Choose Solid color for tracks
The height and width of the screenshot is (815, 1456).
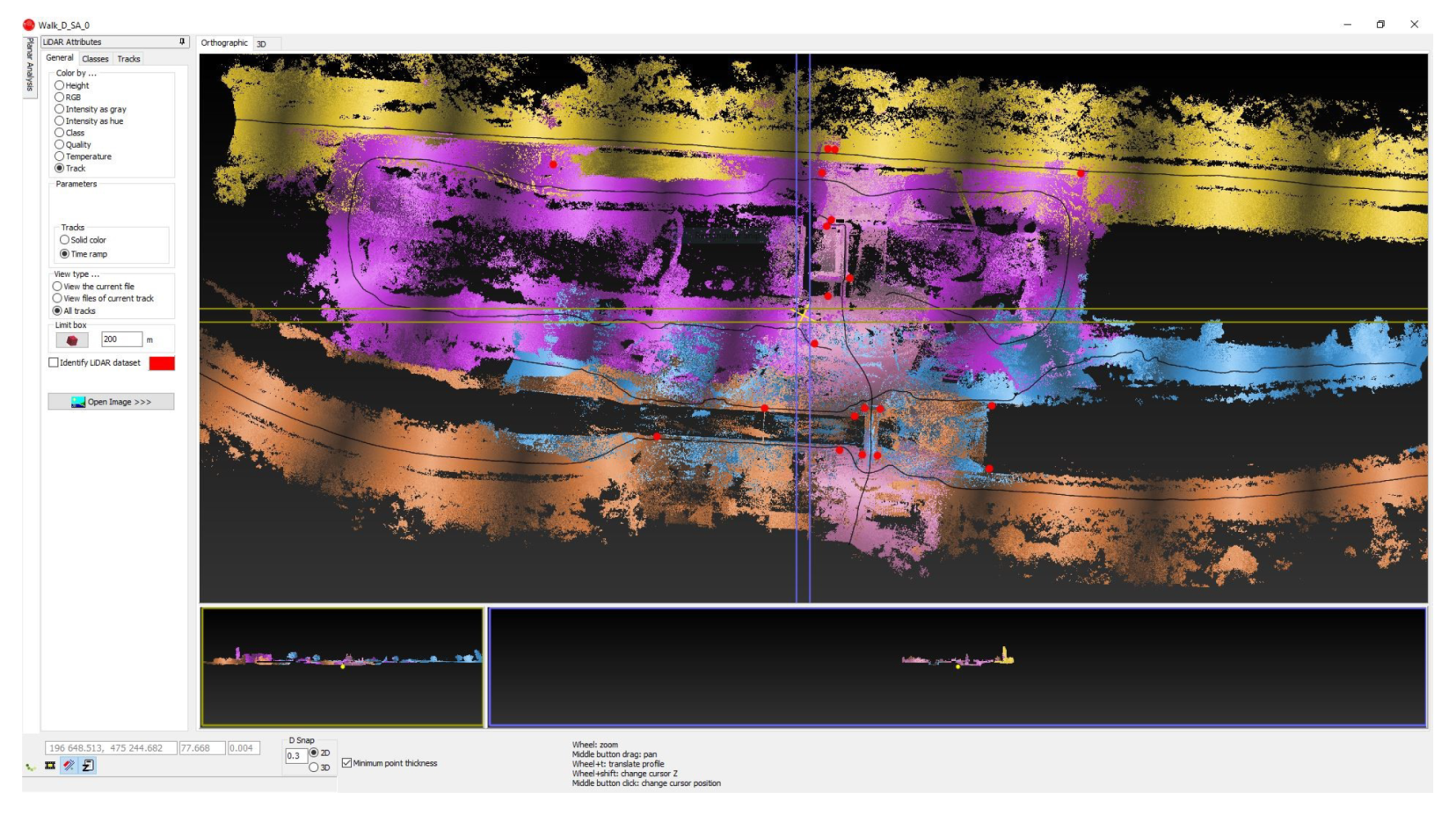(64, 240)
